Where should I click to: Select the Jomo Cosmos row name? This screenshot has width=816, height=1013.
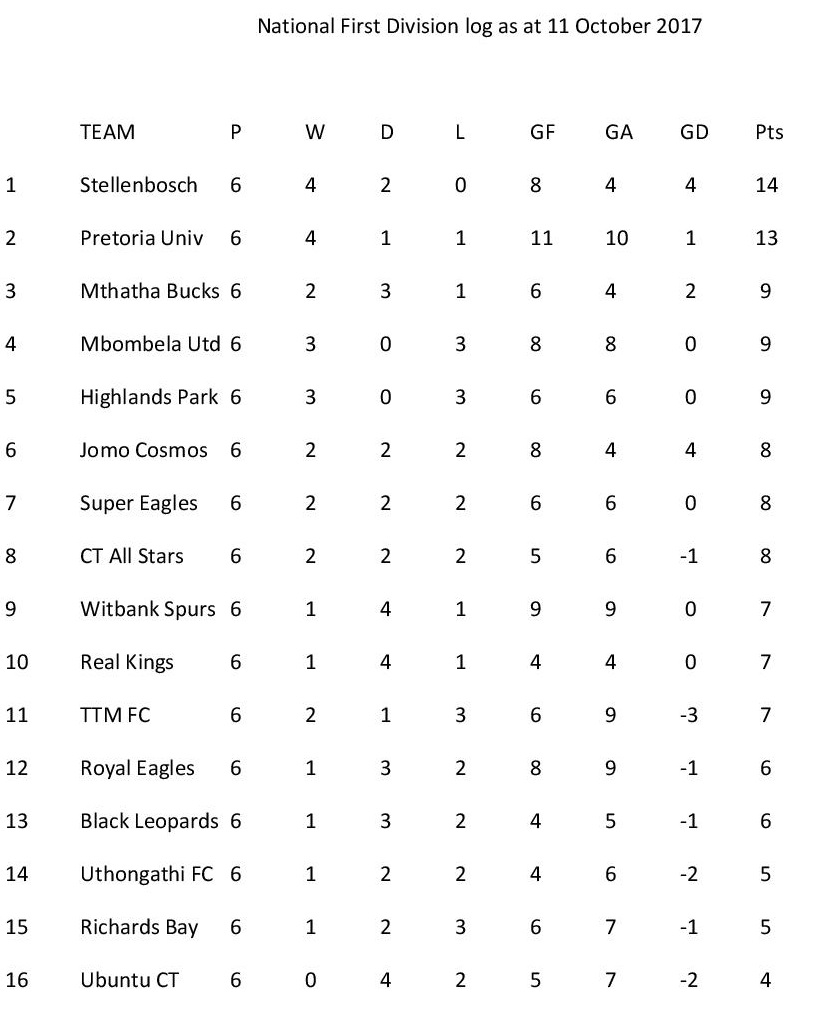tap(144, 450)
